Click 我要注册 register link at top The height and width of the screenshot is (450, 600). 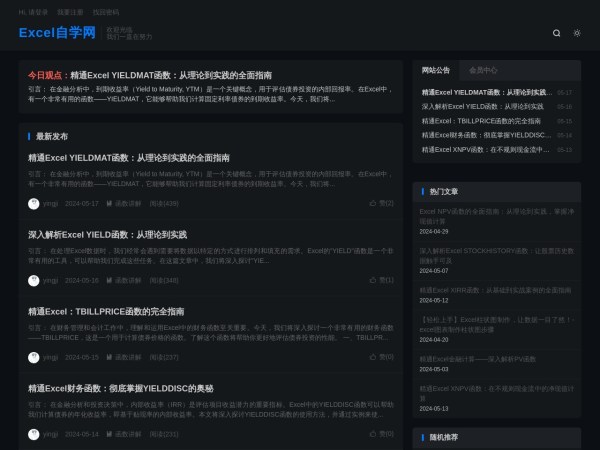70,12
